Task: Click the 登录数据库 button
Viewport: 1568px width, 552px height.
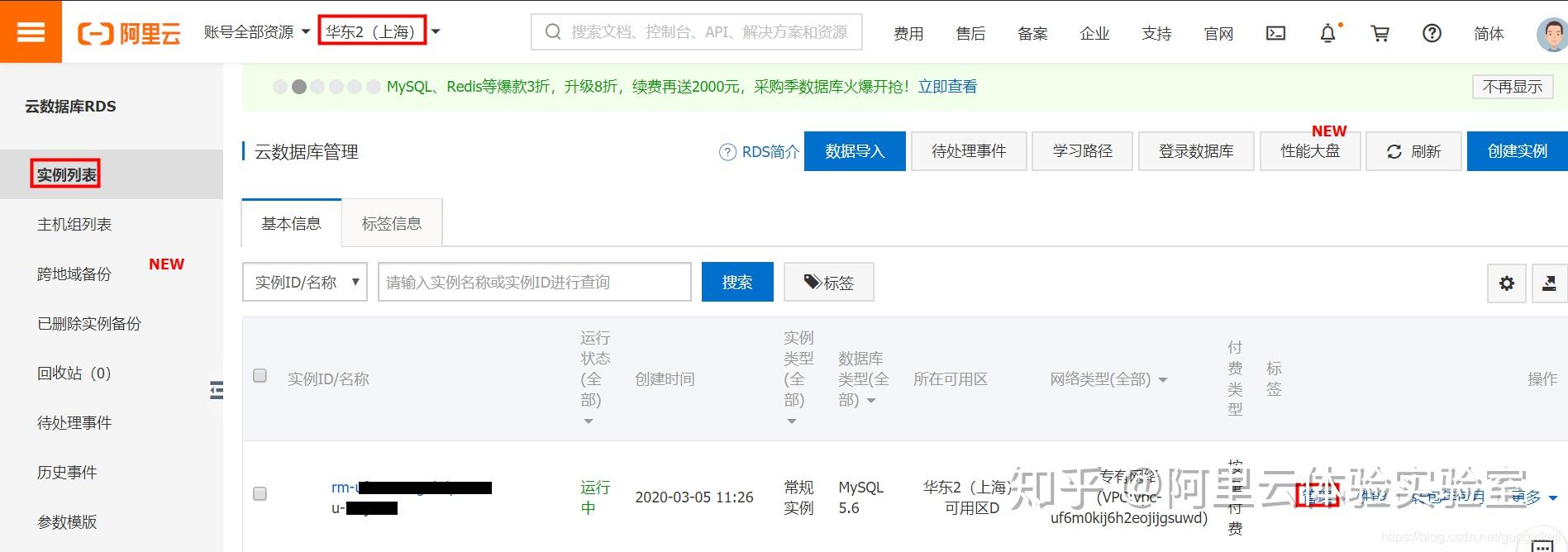Action: tap(1196, 151)
